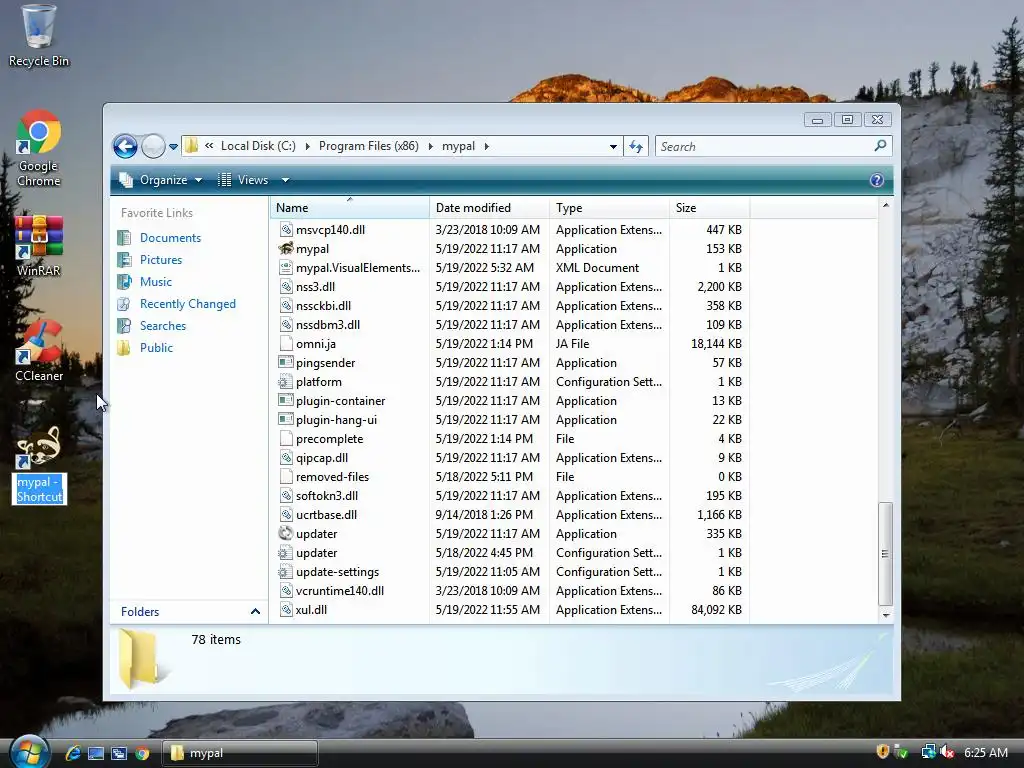Select the precomplete file

[x=329, y=439]
